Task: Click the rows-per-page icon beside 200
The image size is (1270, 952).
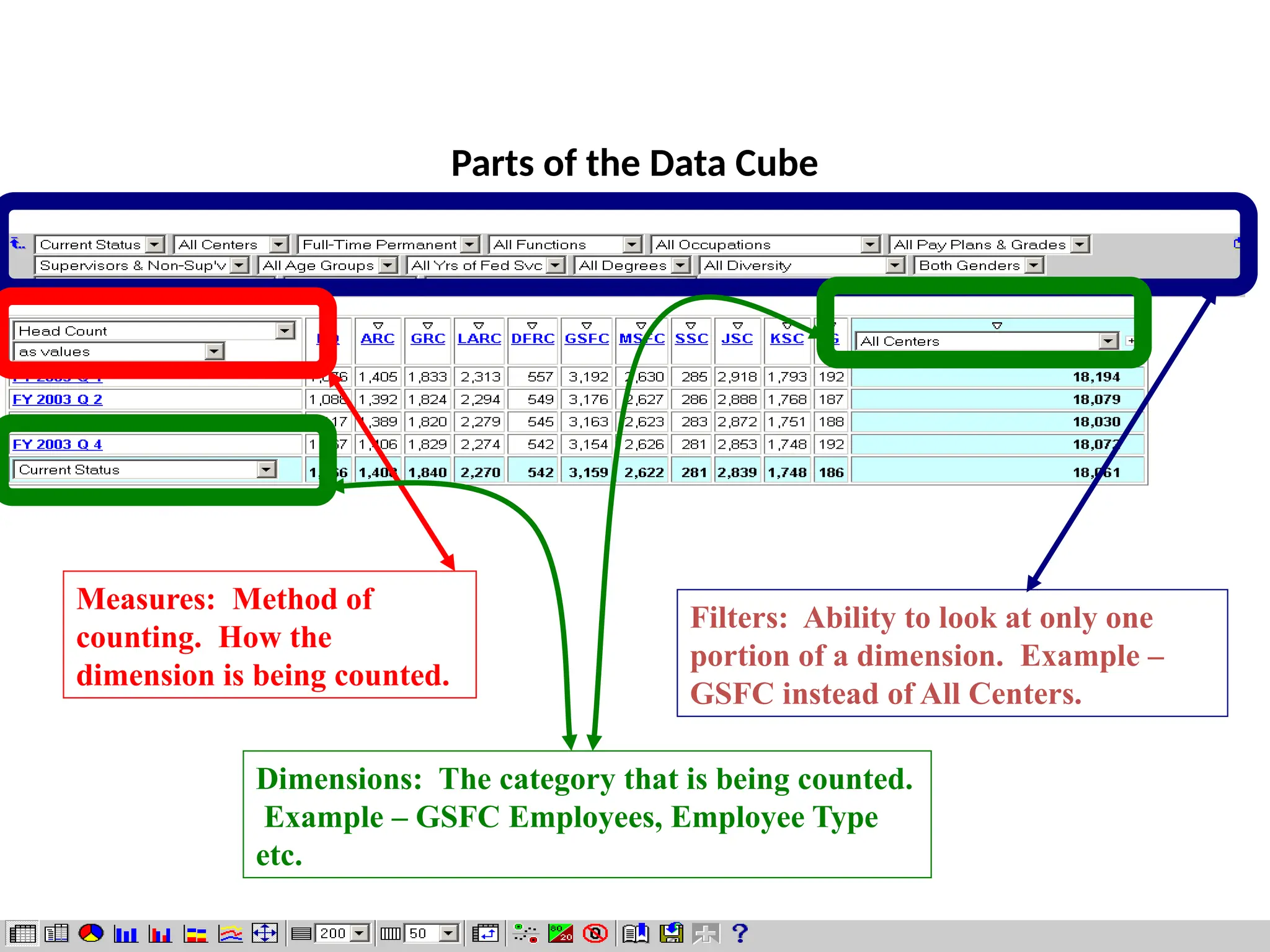Action: (301, 933)
